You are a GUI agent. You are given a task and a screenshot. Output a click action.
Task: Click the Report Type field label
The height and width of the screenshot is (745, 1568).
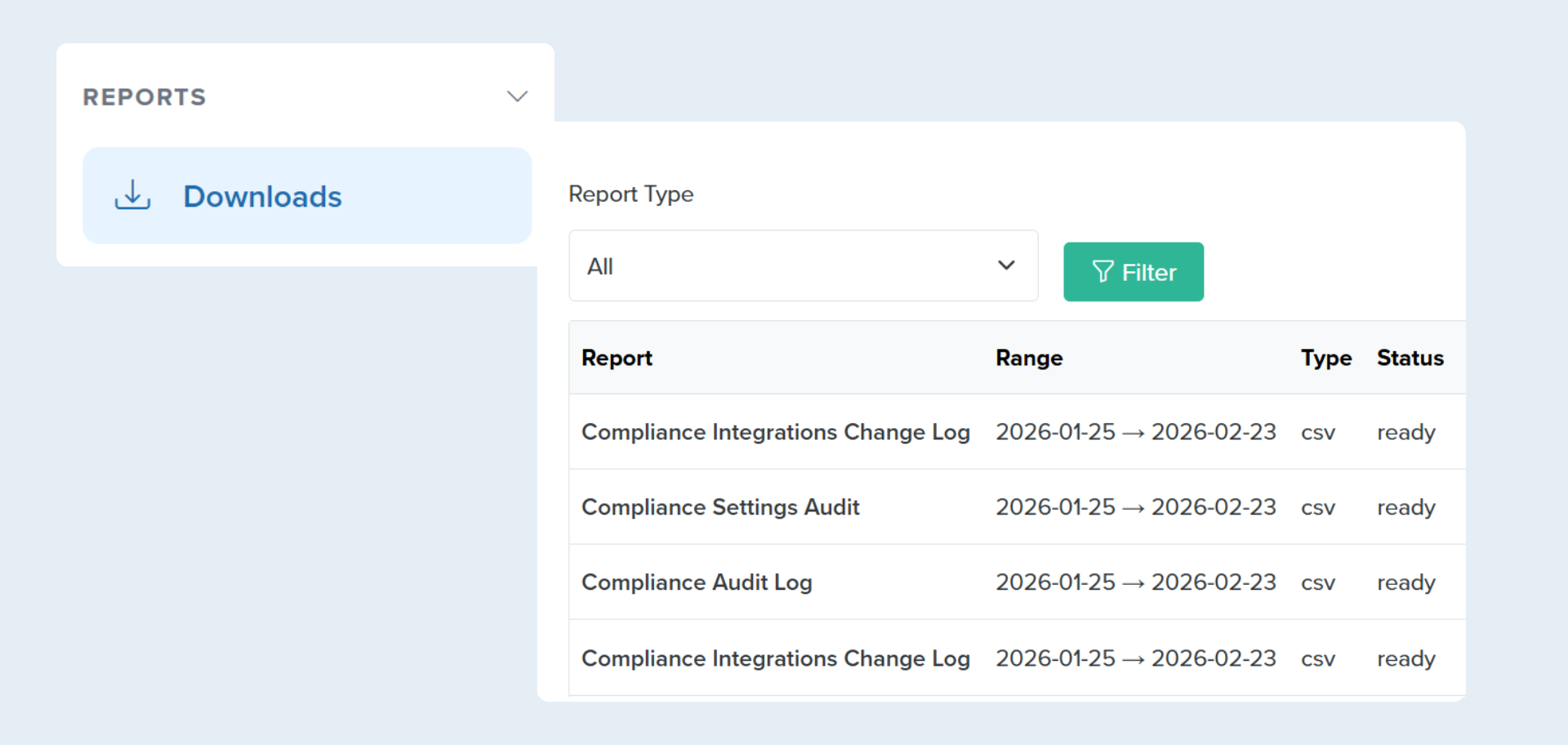[x=630, y=194]
